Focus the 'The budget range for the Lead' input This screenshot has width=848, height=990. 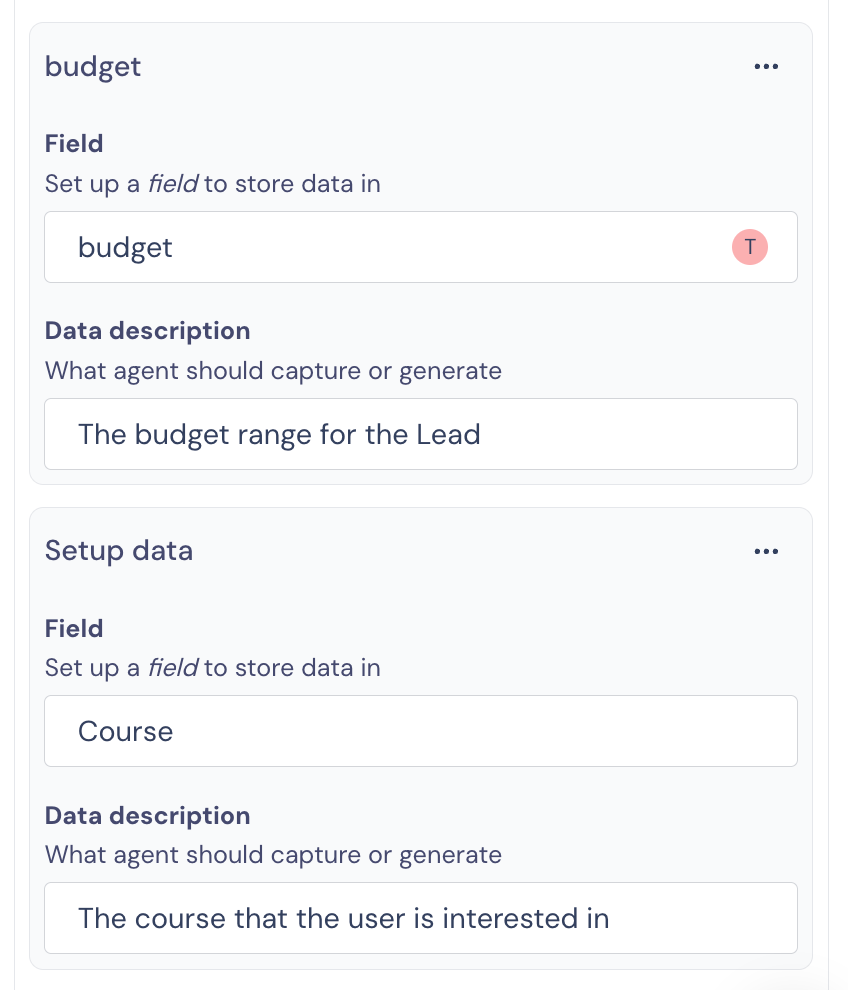pos(421,434)
